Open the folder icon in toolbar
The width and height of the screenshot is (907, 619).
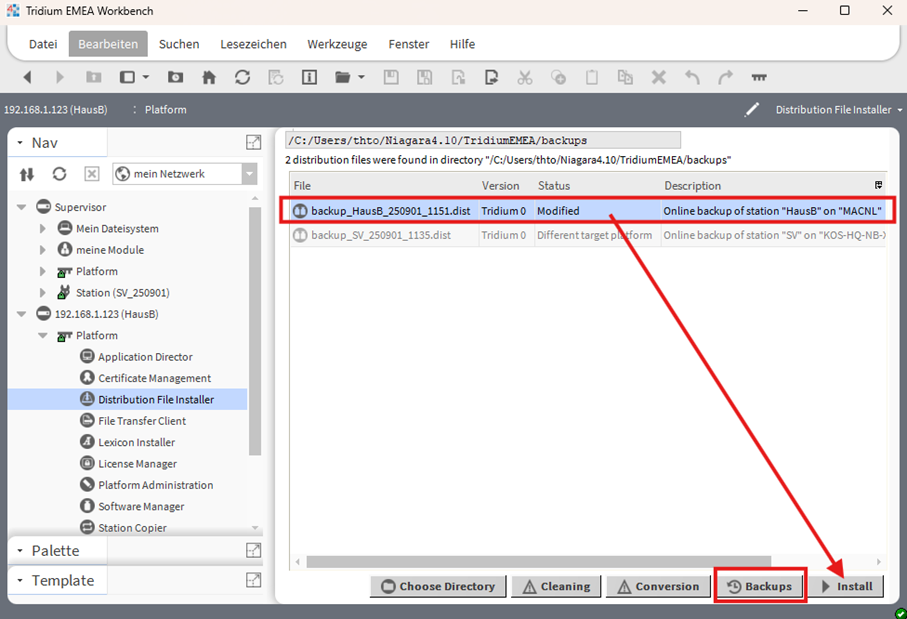tap(343, 78)
